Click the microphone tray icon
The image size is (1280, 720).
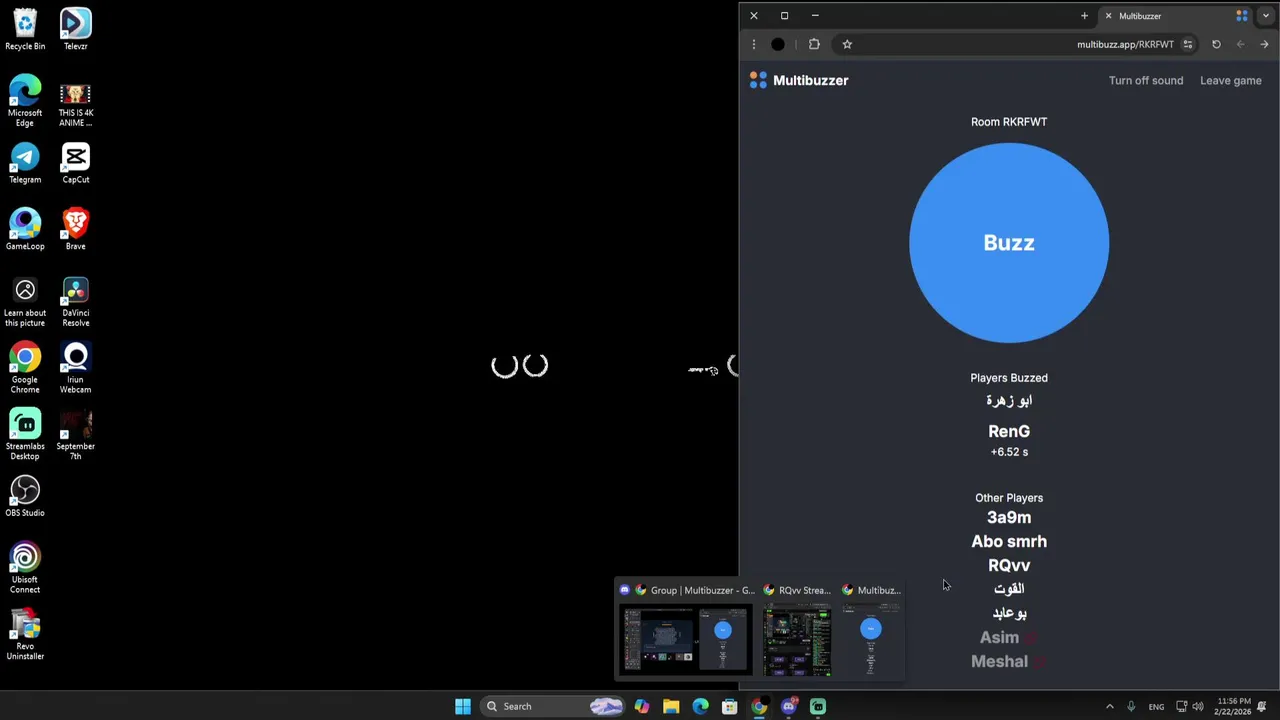[x=1131, y=706]
